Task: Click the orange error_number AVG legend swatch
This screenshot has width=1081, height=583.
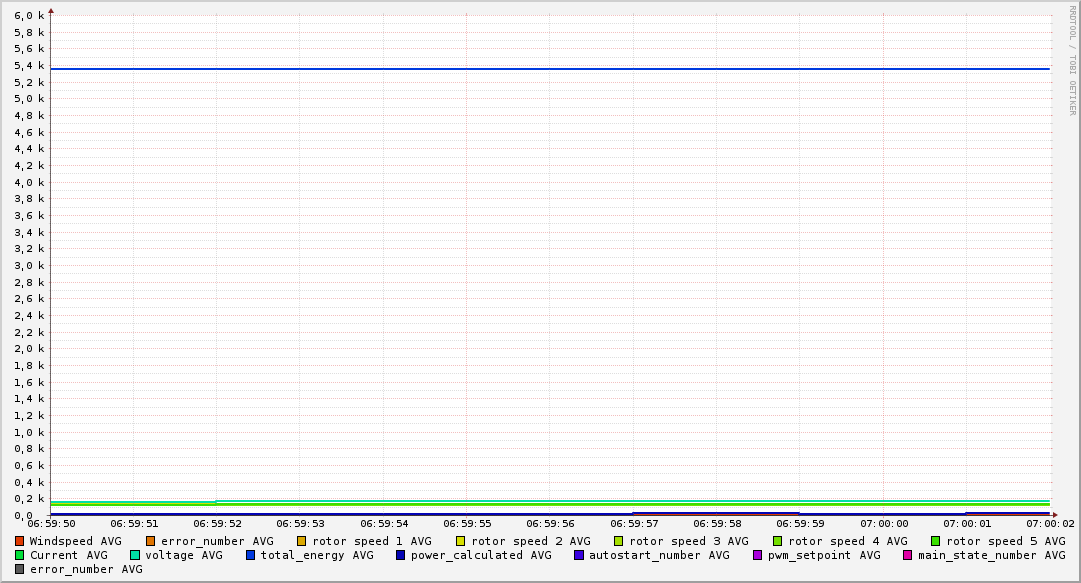Action: pos(151,541)
